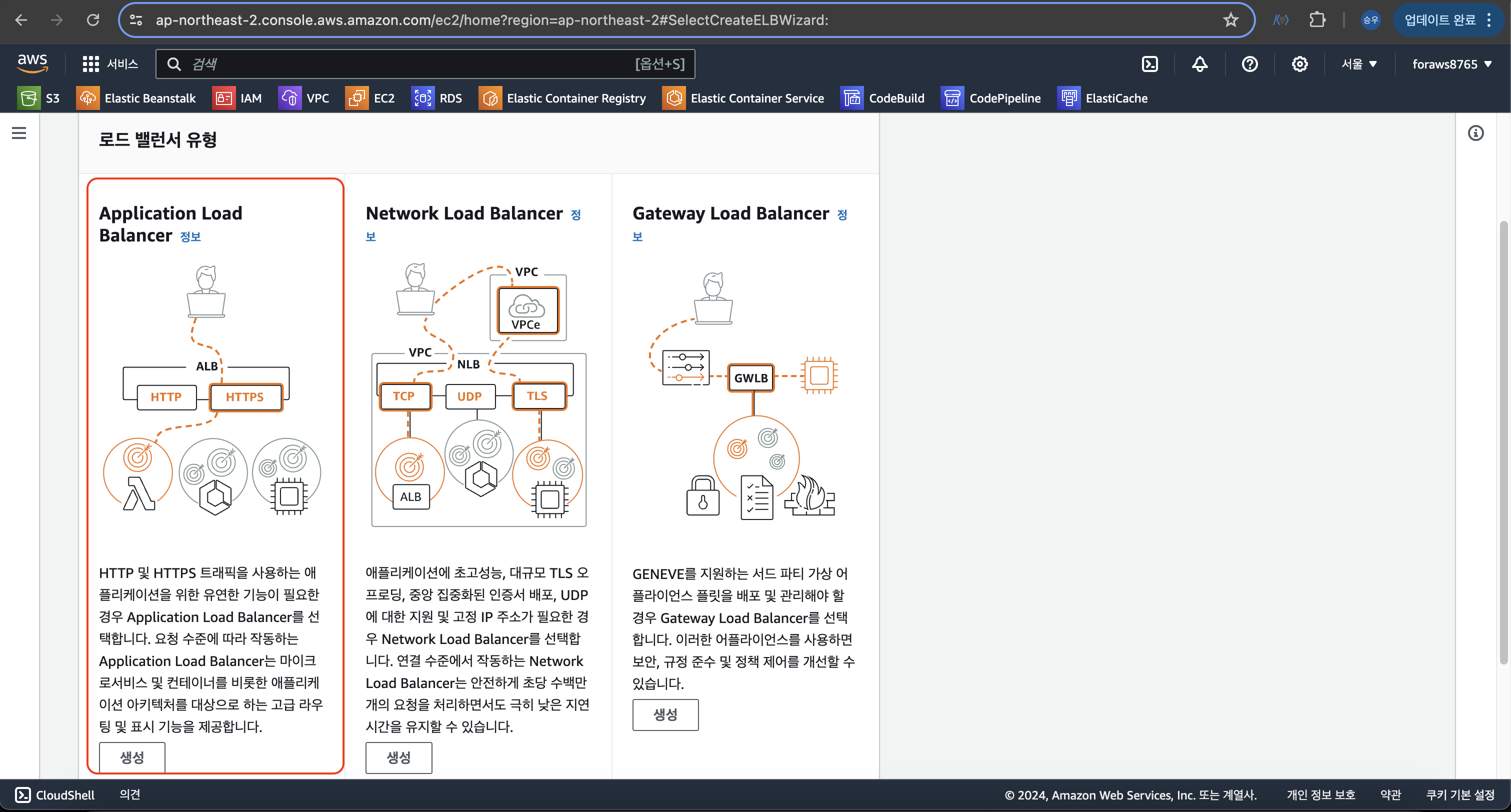The image size is (1511, 812).
Task: Click Create under Gateway Load Balancer
Action: point(665,714)
